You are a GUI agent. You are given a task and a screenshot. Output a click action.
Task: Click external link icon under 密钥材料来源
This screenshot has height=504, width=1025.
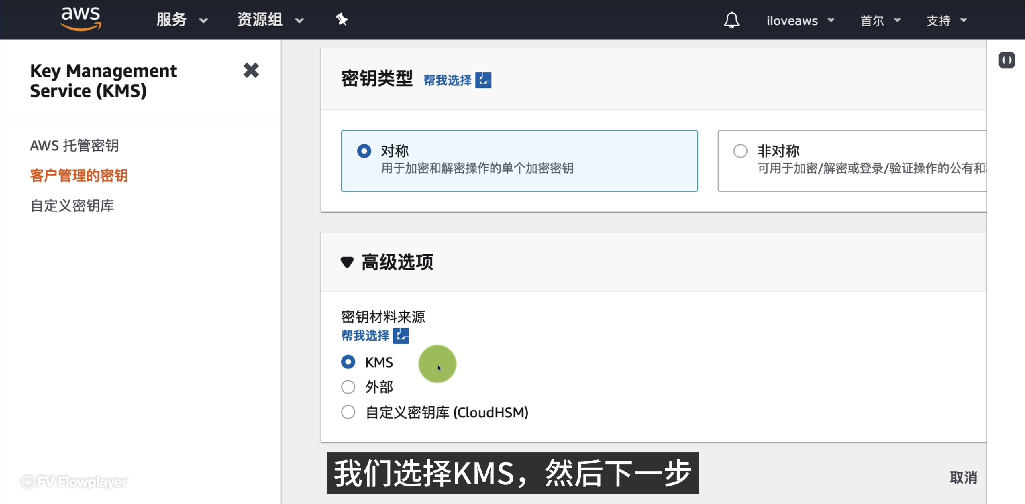401,335
